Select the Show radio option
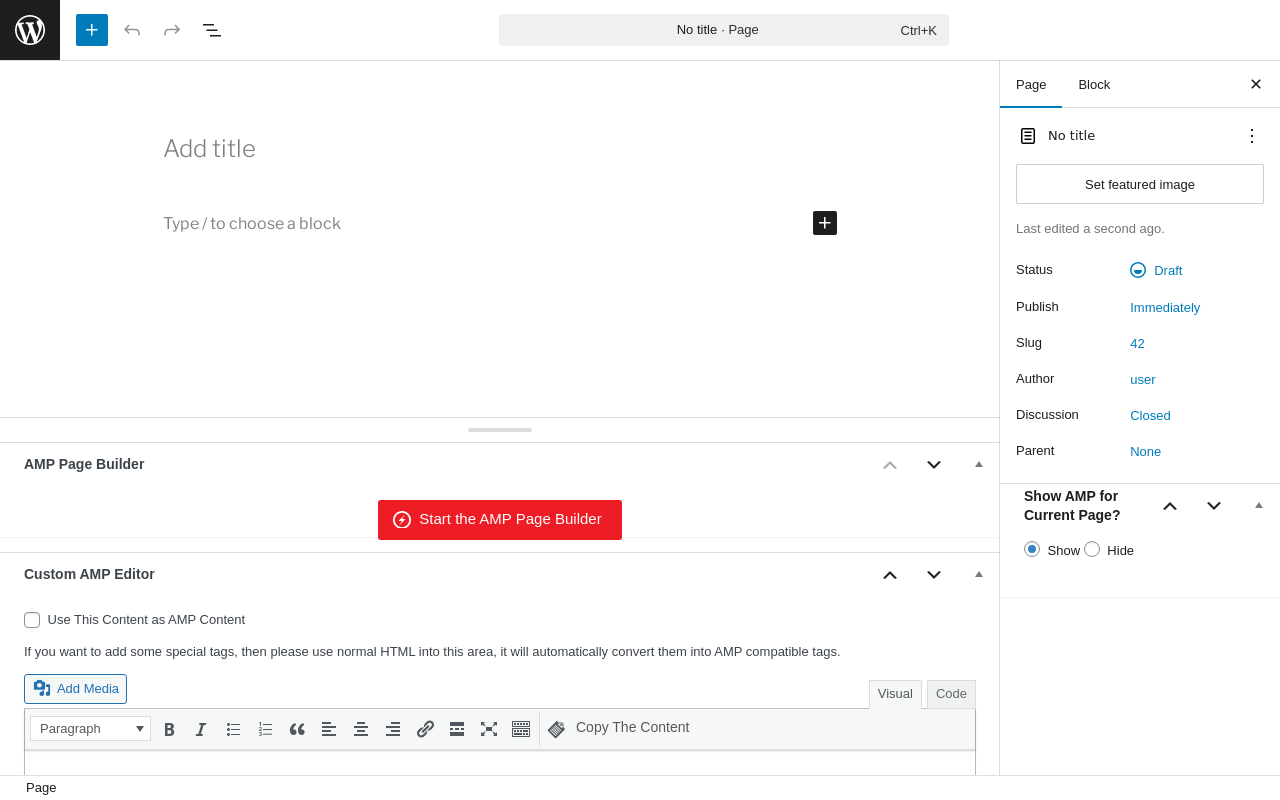The image size is (1280, 800). (x=1032, y=549)
